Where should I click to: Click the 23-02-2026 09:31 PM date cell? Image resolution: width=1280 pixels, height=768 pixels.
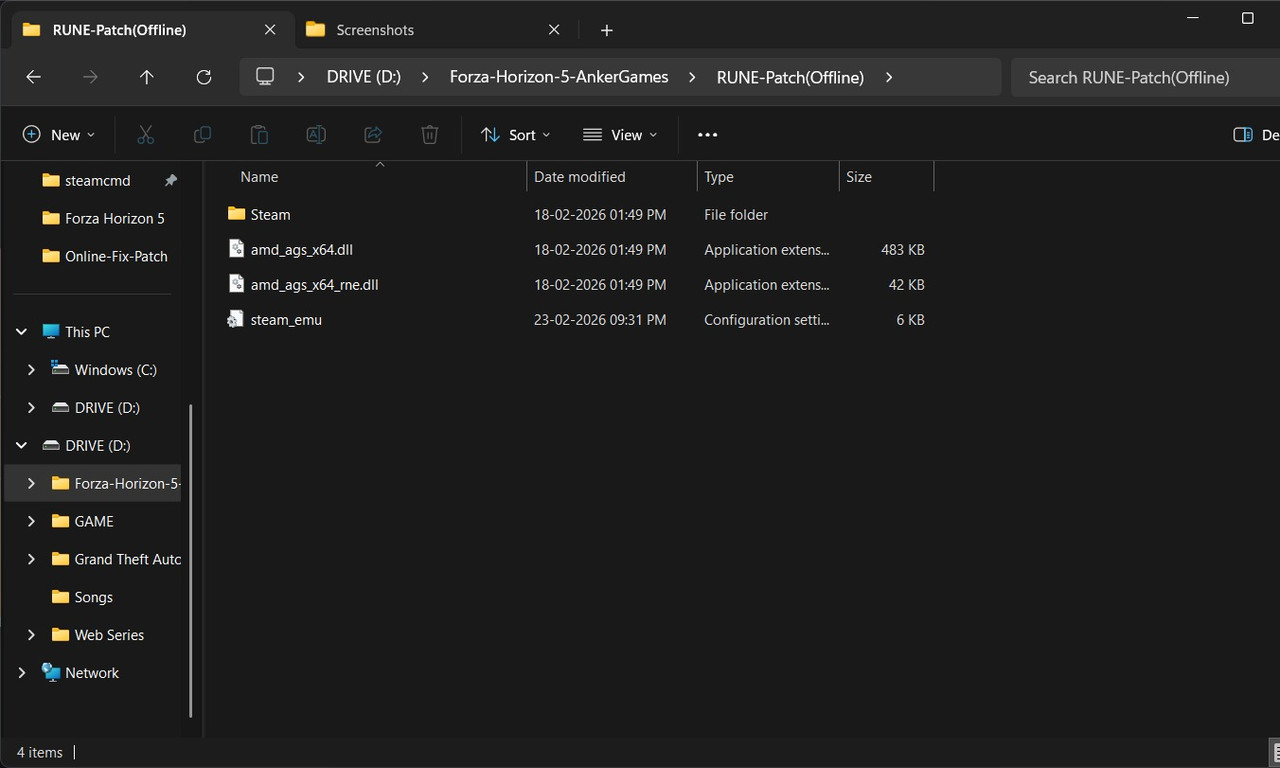click(x=600, y=319)
